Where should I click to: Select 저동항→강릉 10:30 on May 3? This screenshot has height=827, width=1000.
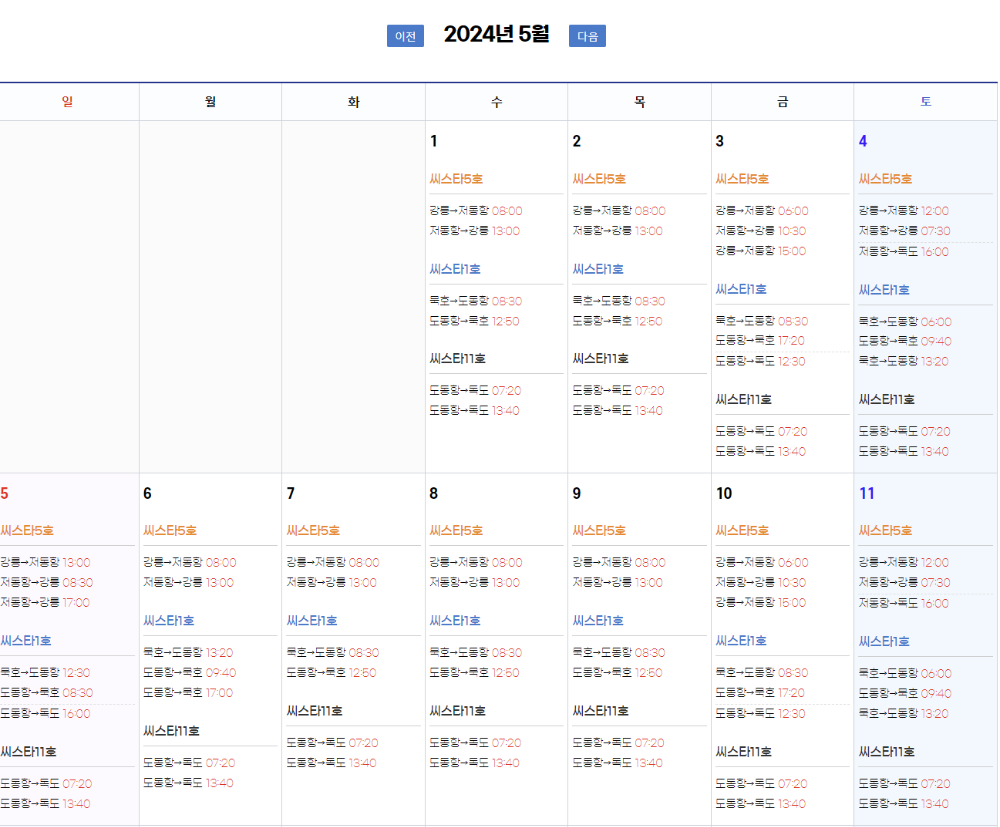[761, 231]
